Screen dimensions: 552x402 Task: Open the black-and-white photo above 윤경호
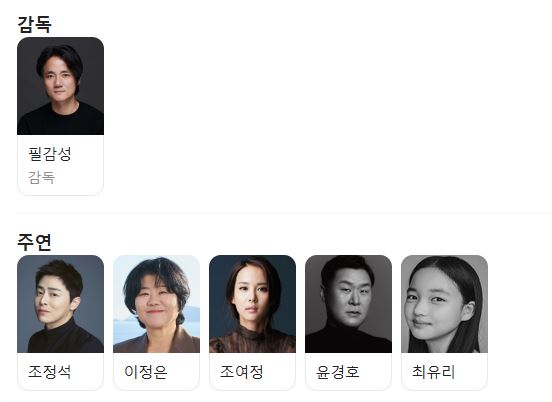[x=349, y=304]
